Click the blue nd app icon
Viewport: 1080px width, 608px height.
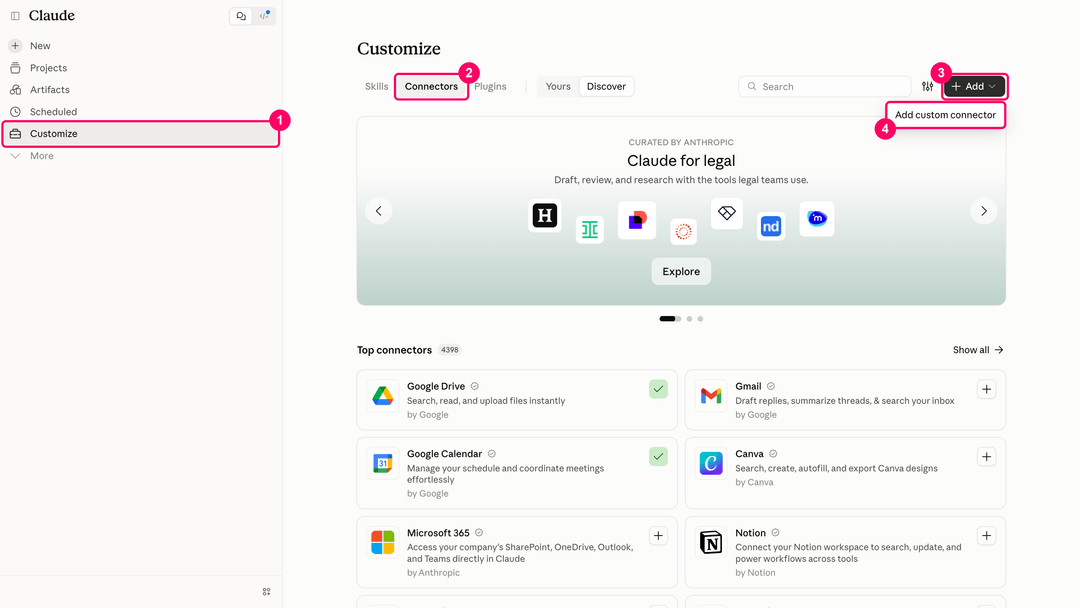[771, 226]
